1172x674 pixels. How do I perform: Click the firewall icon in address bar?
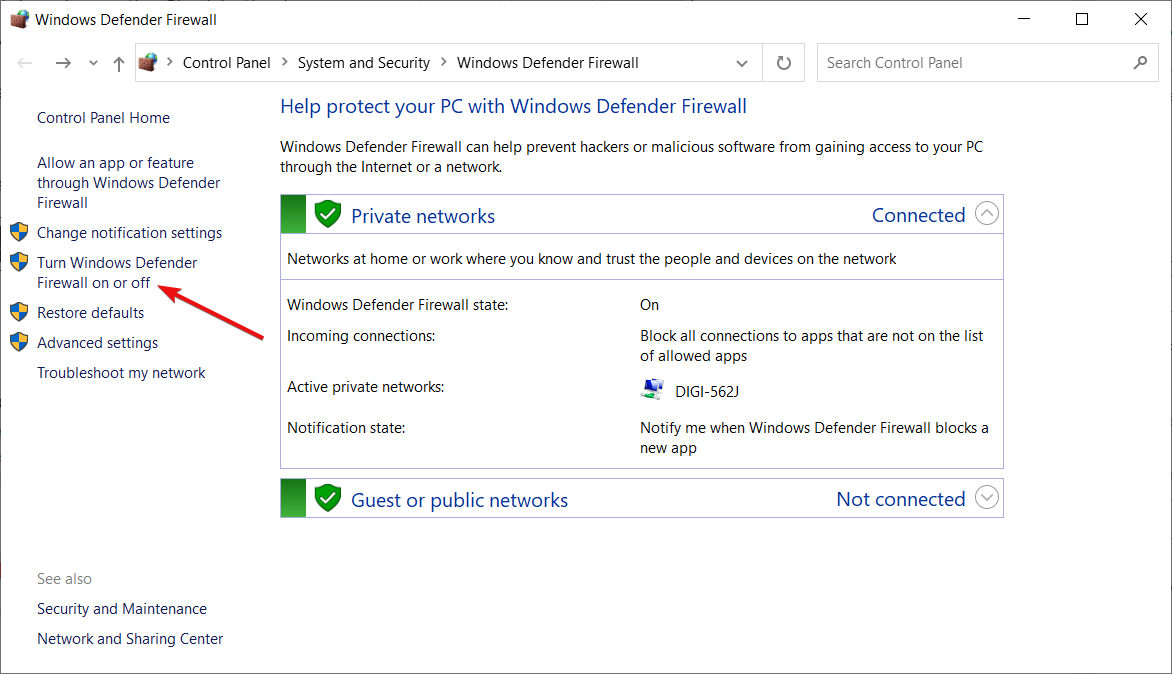point(148,62)
